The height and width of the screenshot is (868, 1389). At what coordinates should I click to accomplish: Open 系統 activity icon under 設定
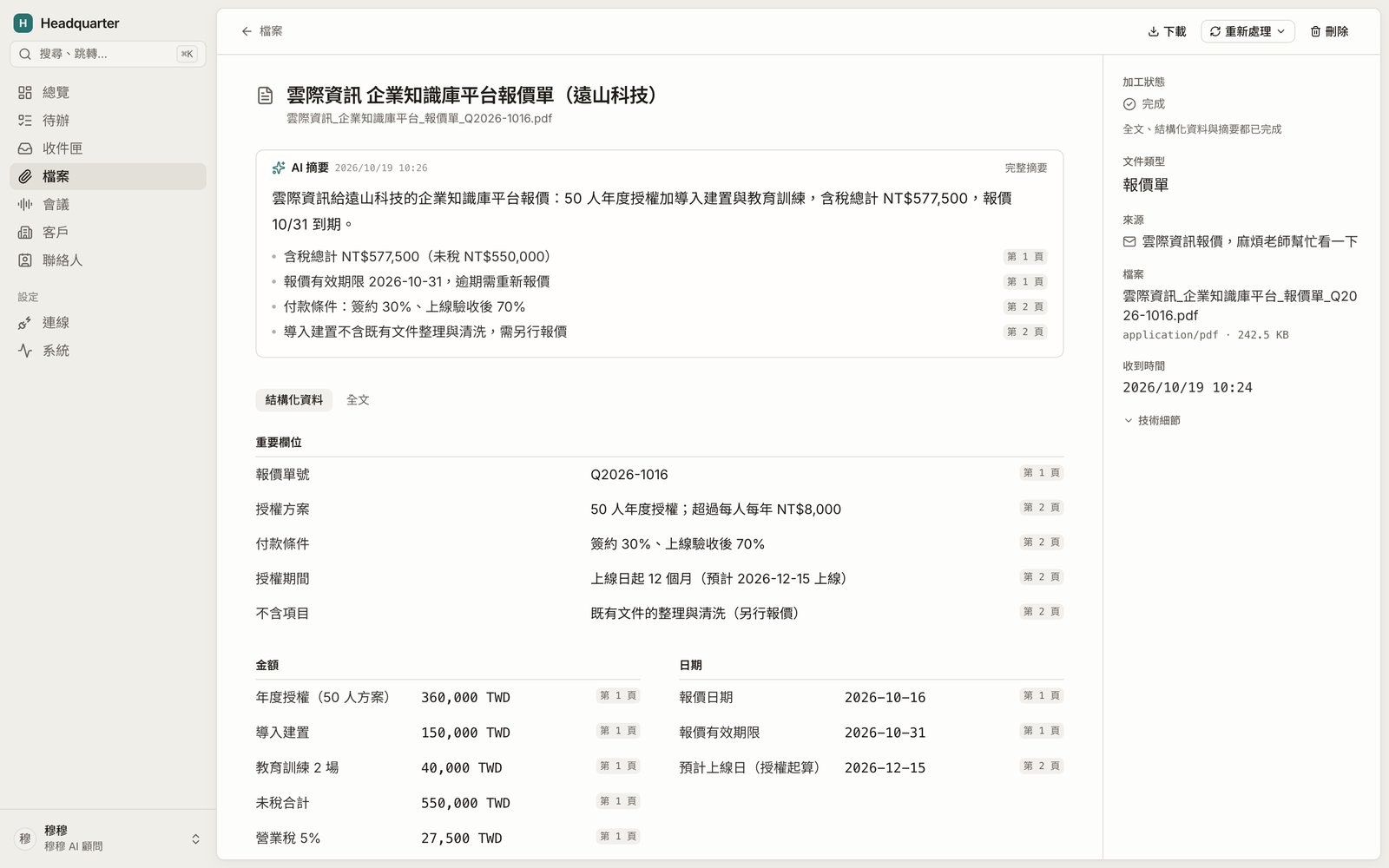tap(25, 350)
